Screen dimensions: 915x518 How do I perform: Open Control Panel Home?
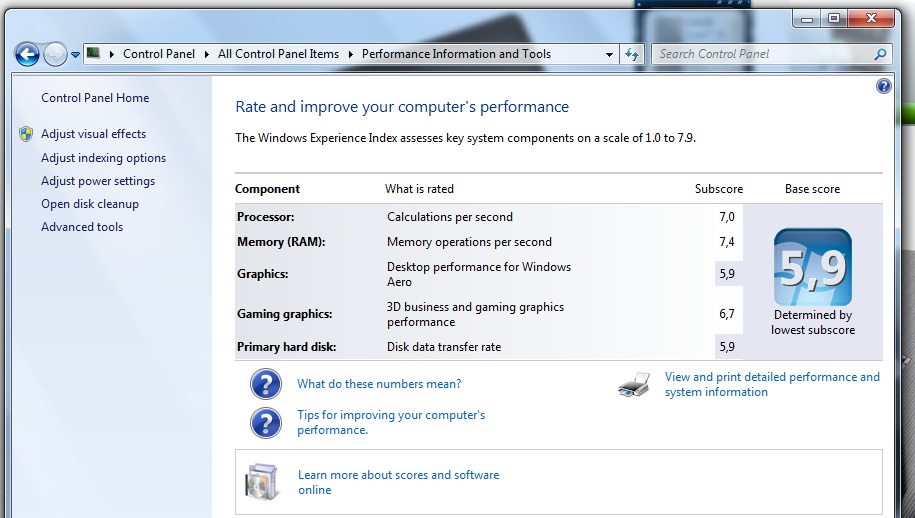click(95, 98)
